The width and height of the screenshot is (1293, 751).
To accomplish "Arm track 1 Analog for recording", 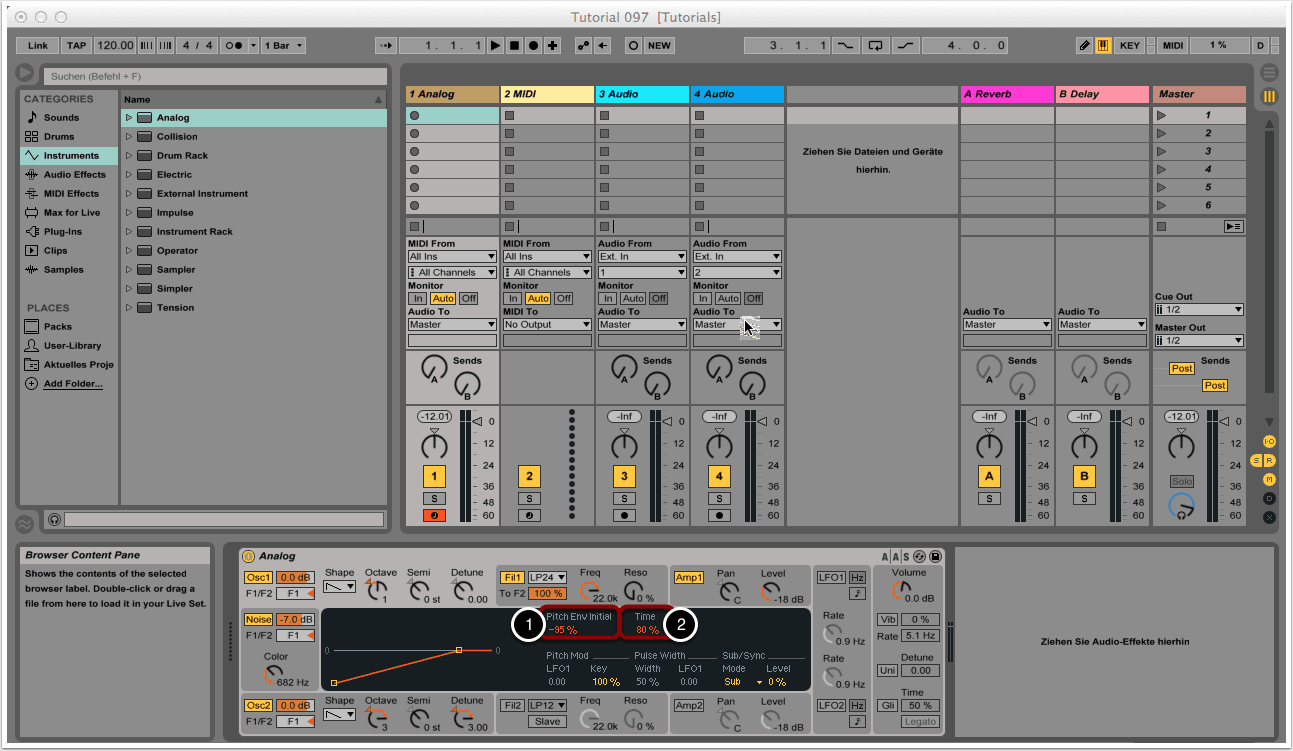I will click(434, 516).
